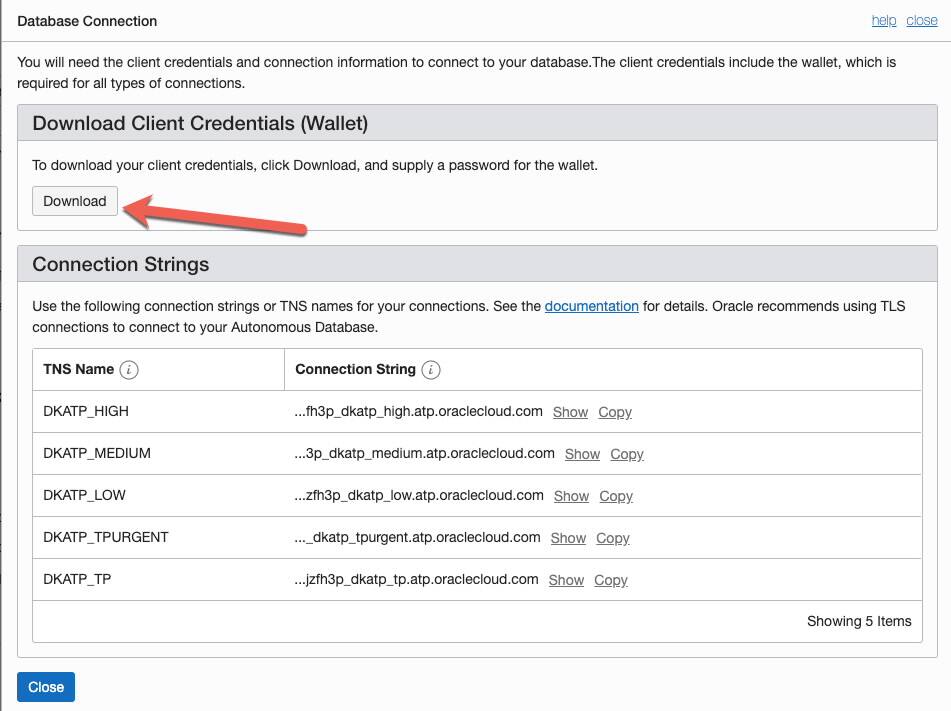Image resolution: width=951 pixels, height=711 pixels.
Task: Show the DKATP_HIGH connection string
Action: [x=571, y=412]
